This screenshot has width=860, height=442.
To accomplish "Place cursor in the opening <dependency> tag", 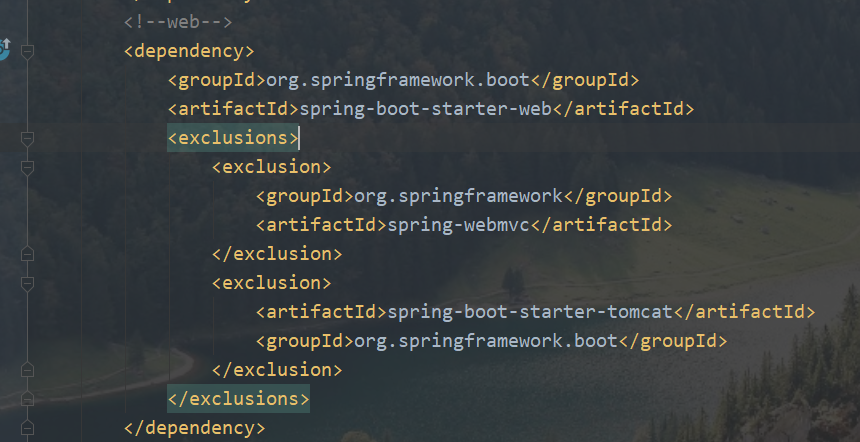I will click(x=189, y=52).
